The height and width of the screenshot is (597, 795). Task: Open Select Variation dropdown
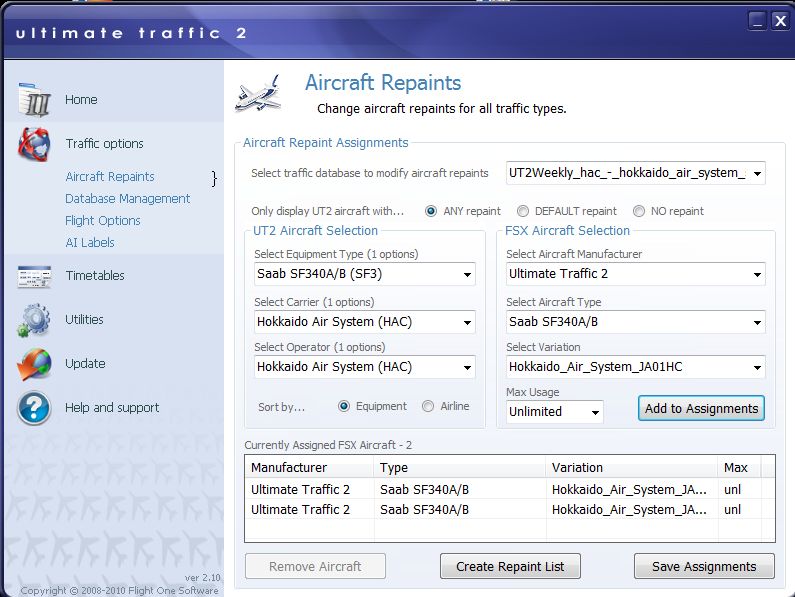636,367
